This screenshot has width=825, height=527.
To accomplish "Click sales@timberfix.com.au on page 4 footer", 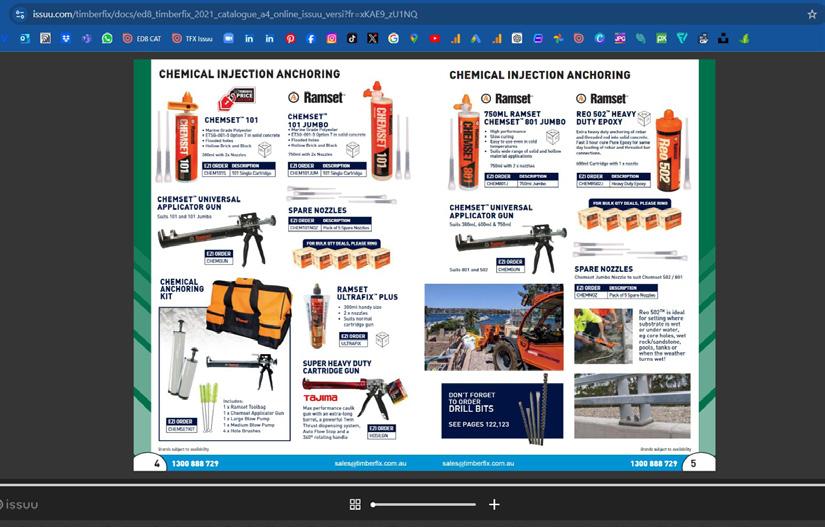I will pyautogui.click(x=370, y=463).
